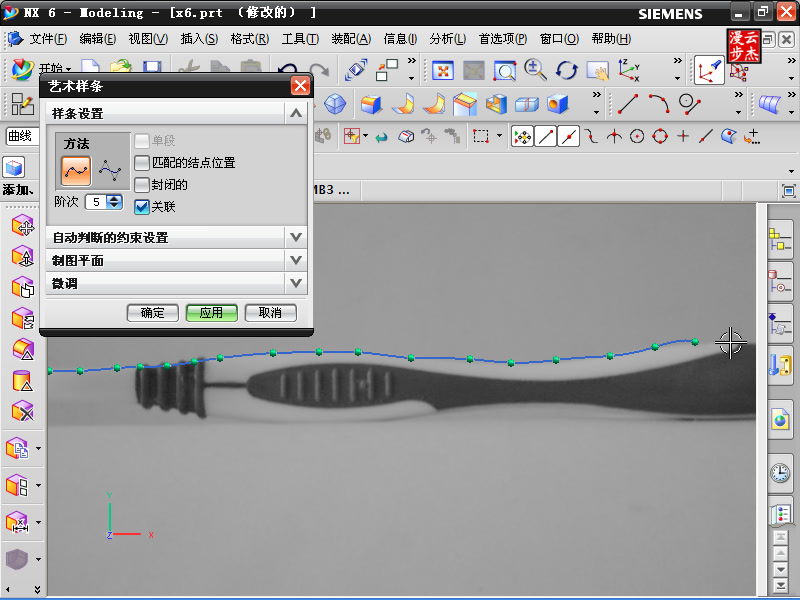Click the WCS orientation axes icon
The height and width of the screenshot is (600, 800).
(x=628, y=70)
